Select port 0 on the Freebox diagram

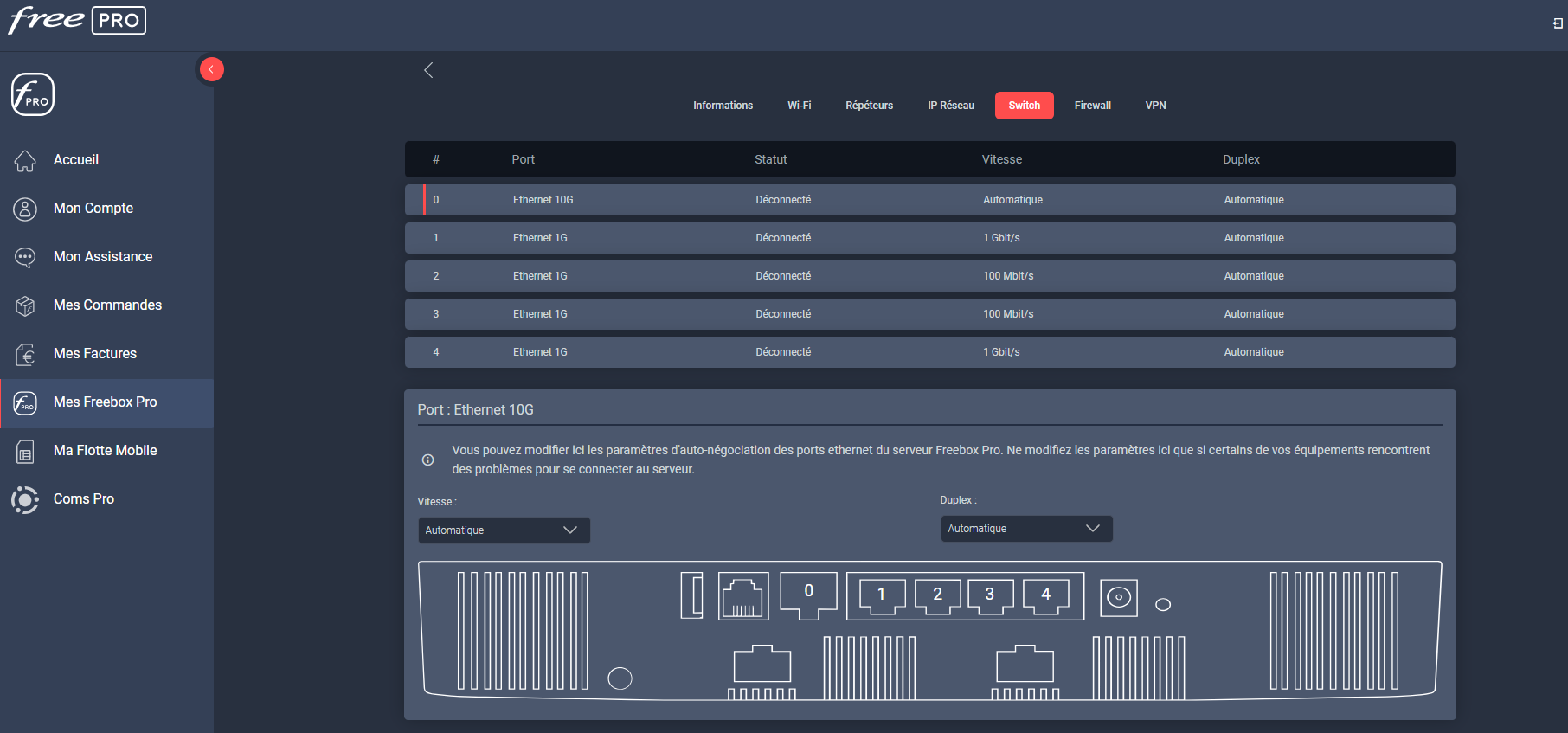[x=809, y=595]
